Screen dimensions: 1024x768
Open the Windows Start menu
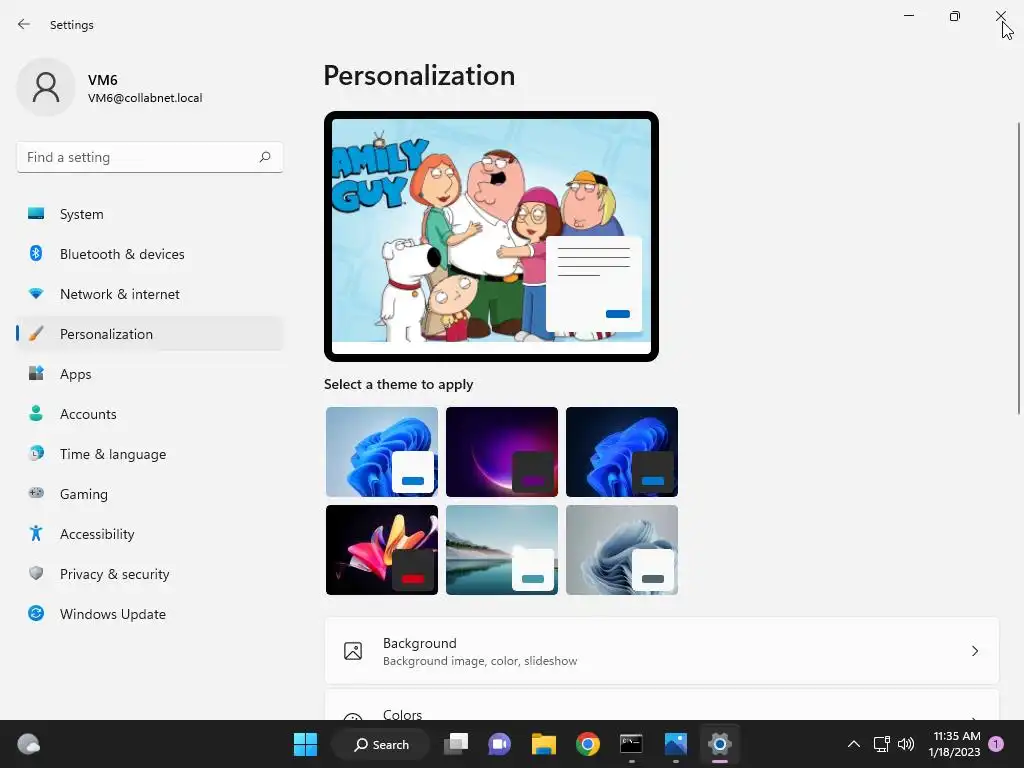(305, 744)
